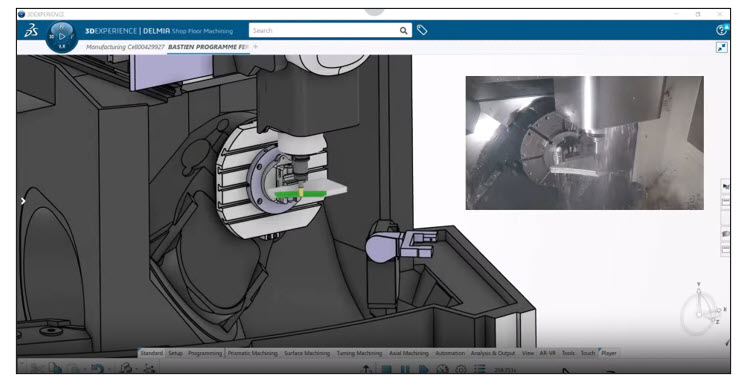Viewport: 744px width, 387px height.
Task: Open the Analysis & Output tab
Action: (x=493, y=353)
